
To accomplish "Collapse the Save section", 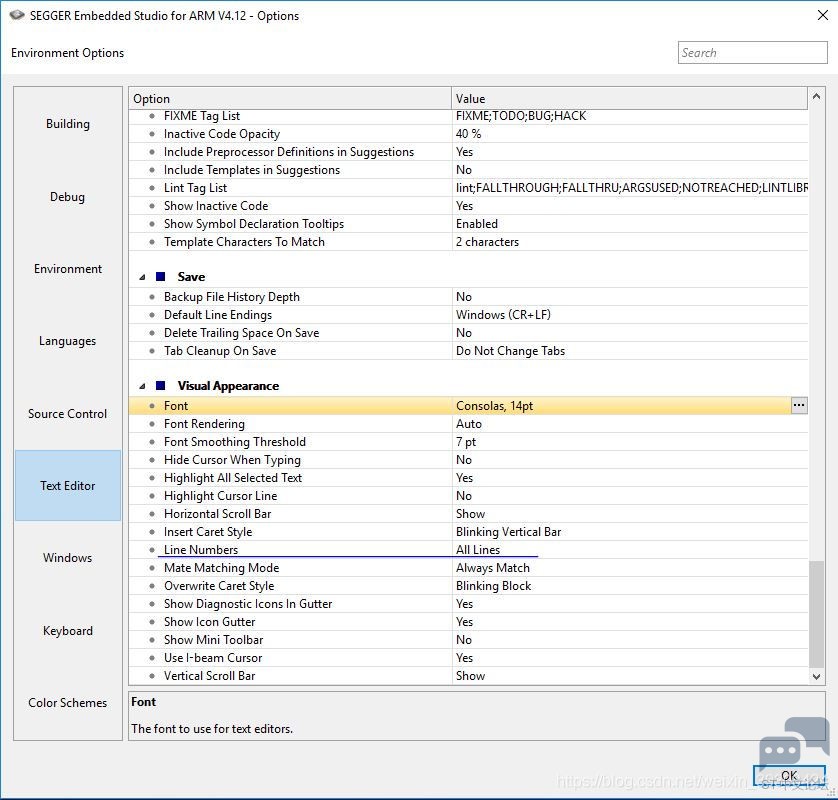I will click(142, 277).
